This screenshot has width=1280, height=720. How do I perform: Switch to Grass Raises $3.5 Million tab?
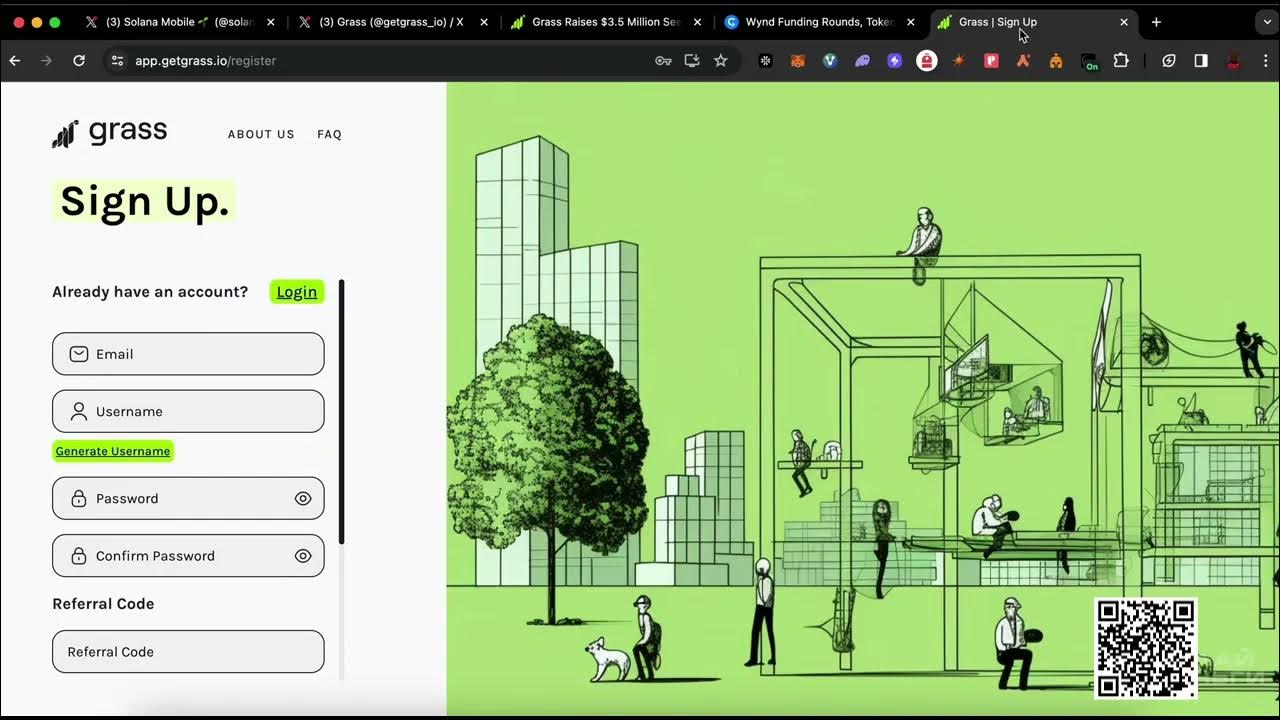coord(607,22)
